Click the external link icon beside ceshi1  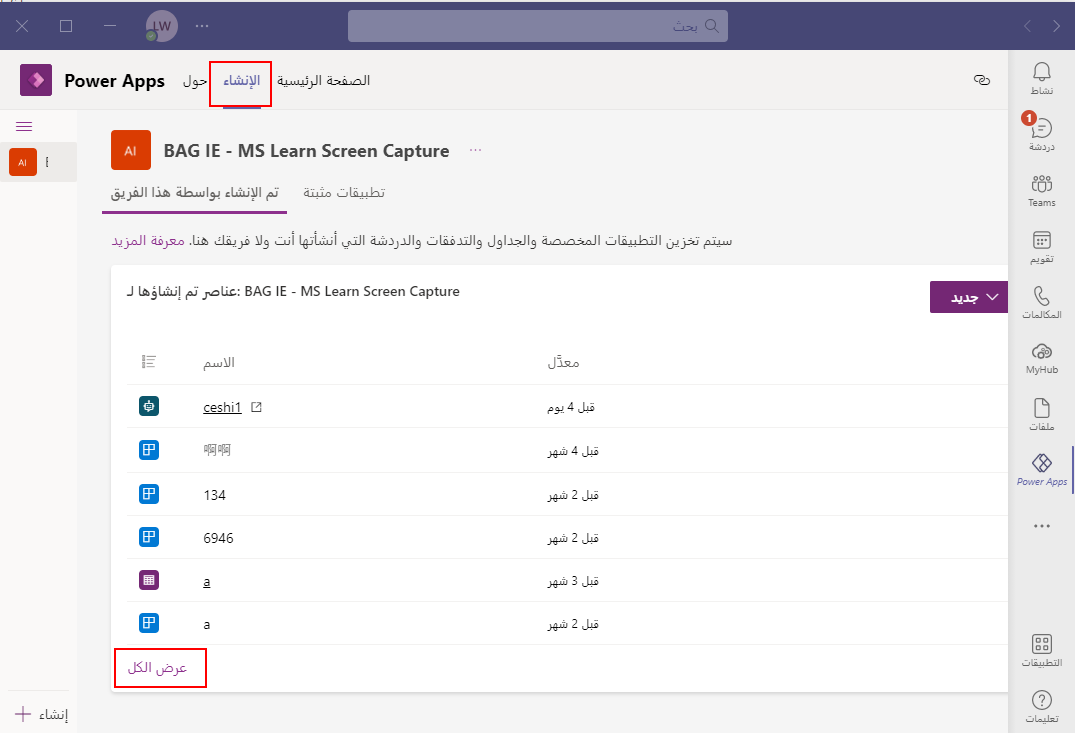click(256, 407)
